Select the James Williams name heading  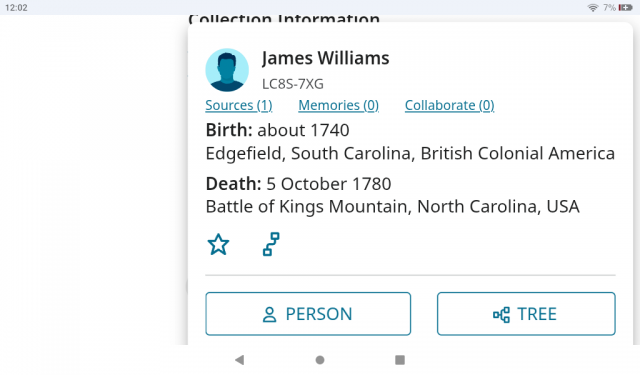tap(325, 58)
